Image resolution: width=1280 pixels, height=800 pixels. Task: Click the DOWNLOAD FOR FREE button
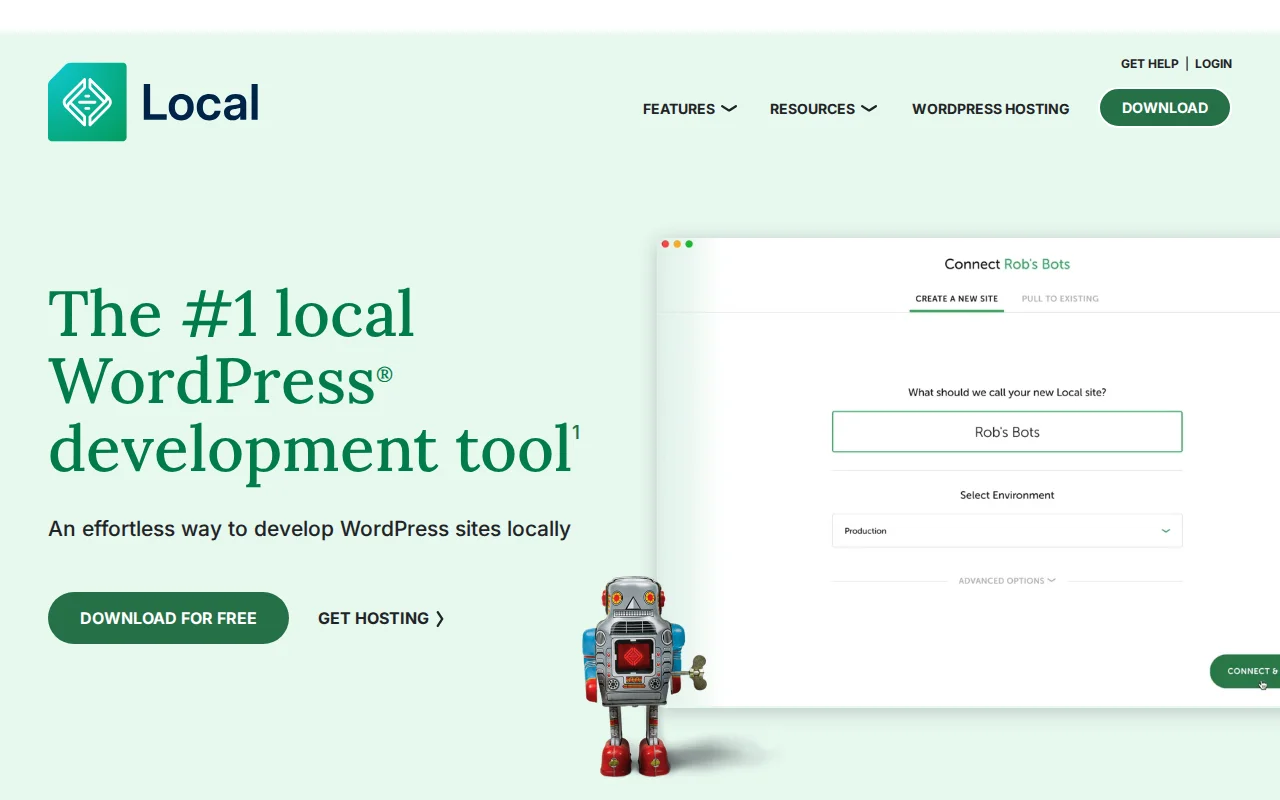tap(168, 618)
